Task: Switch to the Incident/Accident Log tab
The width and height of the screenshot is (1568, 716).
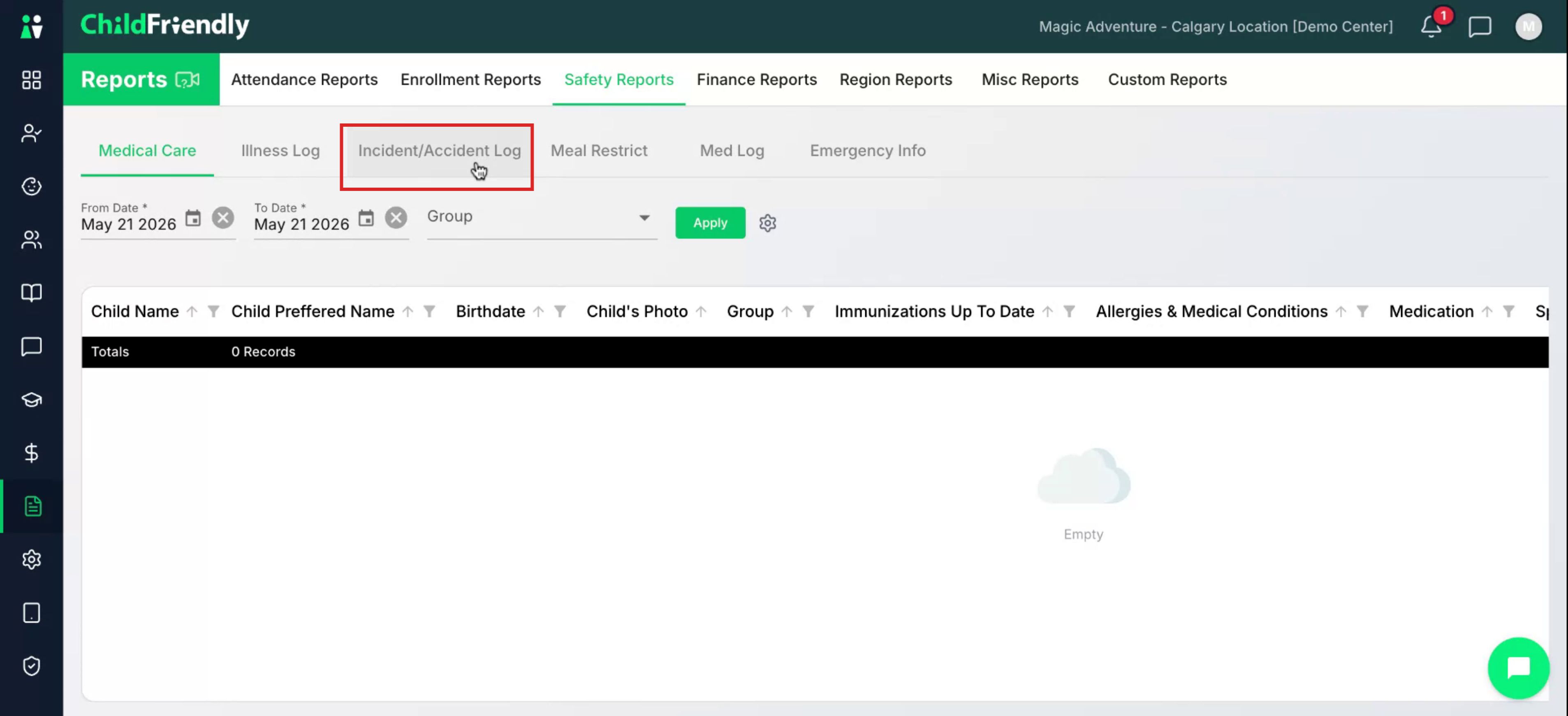Action: coord(439,150)
